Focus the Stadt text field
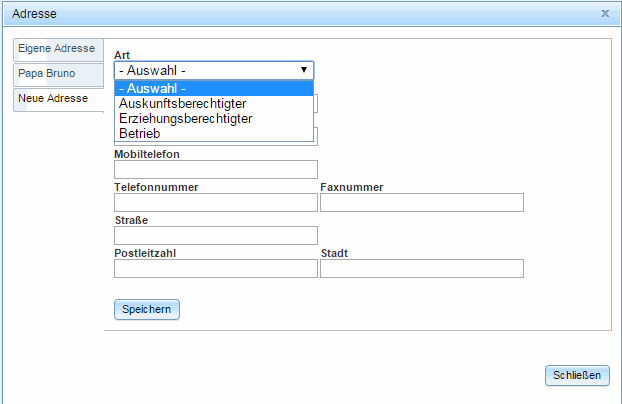The height and width of the screenshot is (404, 622). click(421, 269)
